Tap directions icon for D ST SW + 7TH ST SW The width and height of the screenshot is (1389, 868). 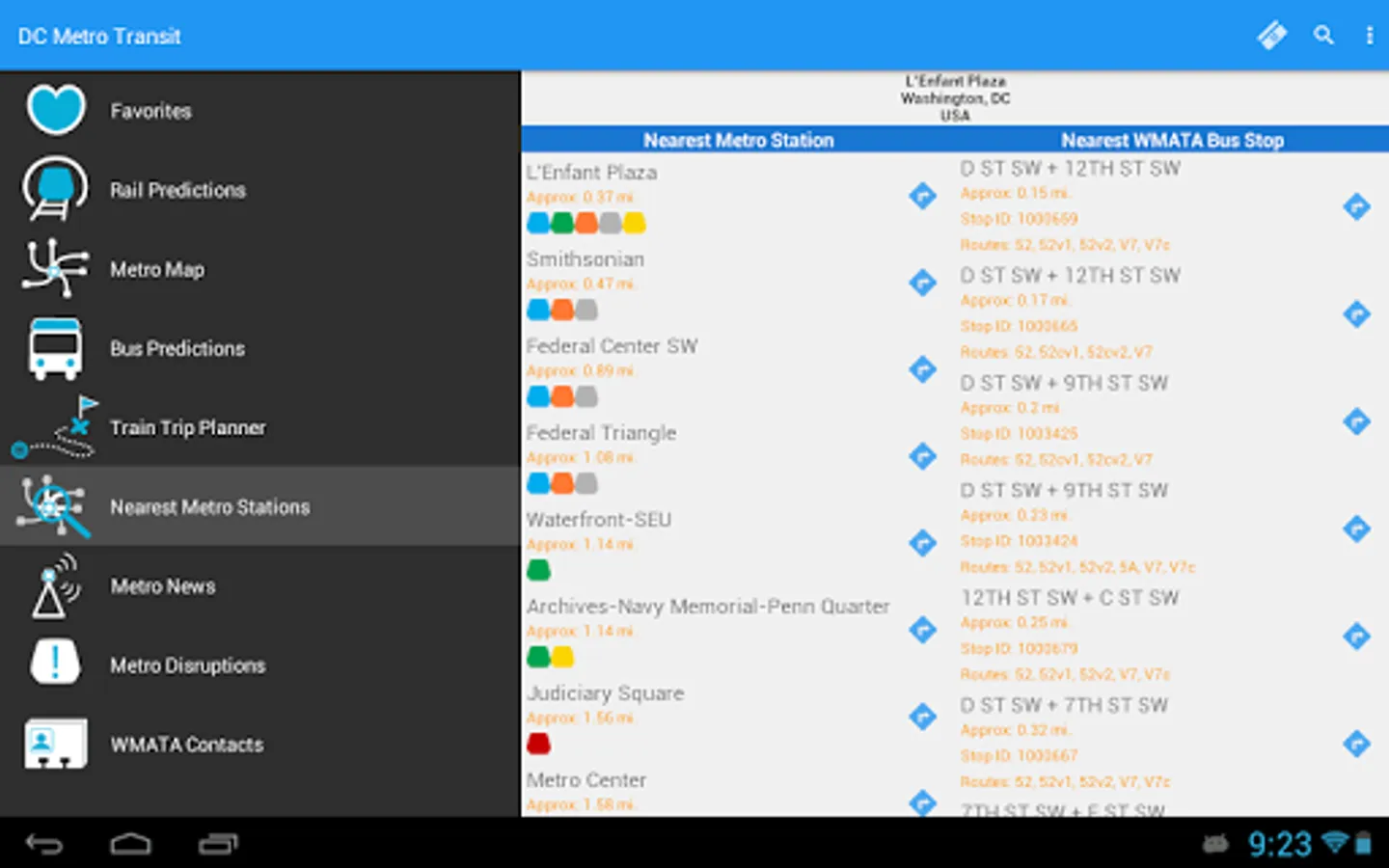pos(1357,744)
